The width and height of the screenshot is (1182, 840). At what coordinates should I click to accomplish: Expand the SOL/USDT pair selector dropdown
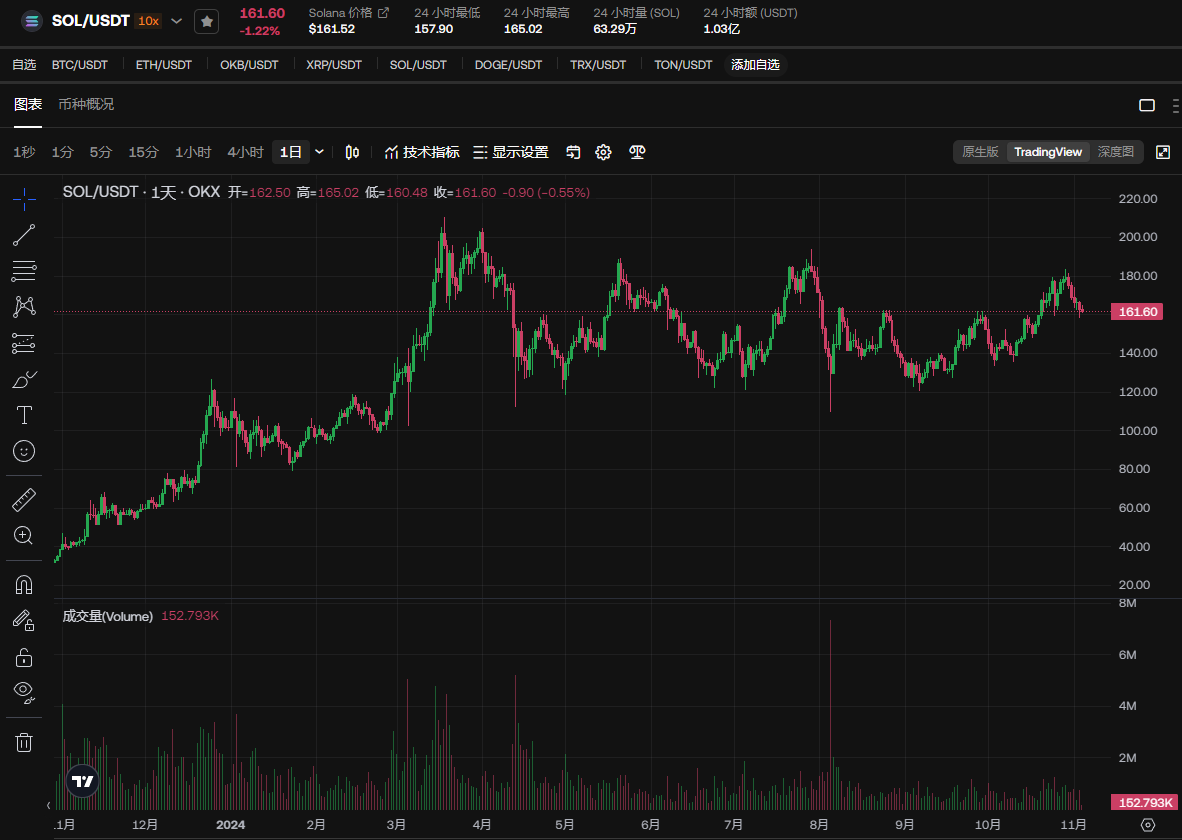(x=176, y=21)
